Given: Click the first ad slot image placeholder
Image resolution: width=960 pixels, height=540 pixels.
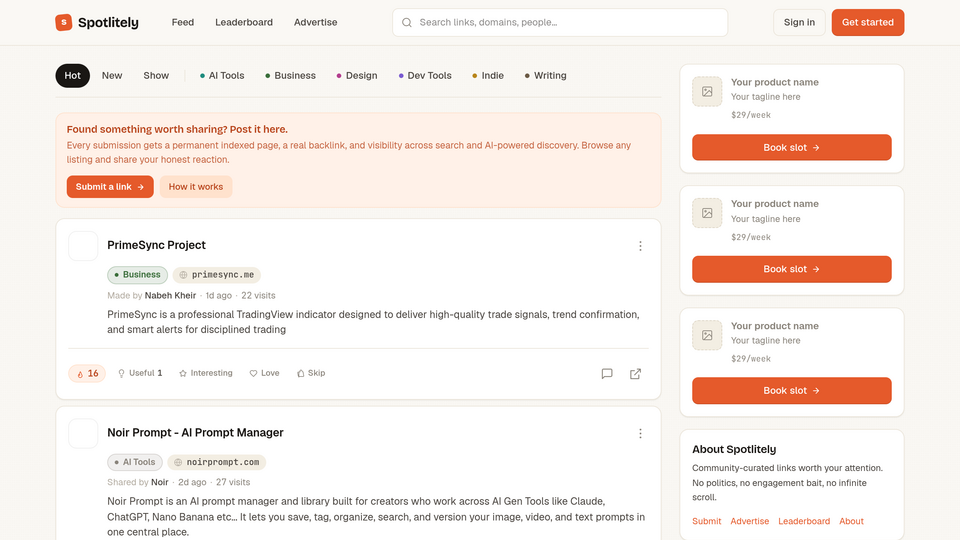Looking at the screenshot, I should click(x=707, y=92).
